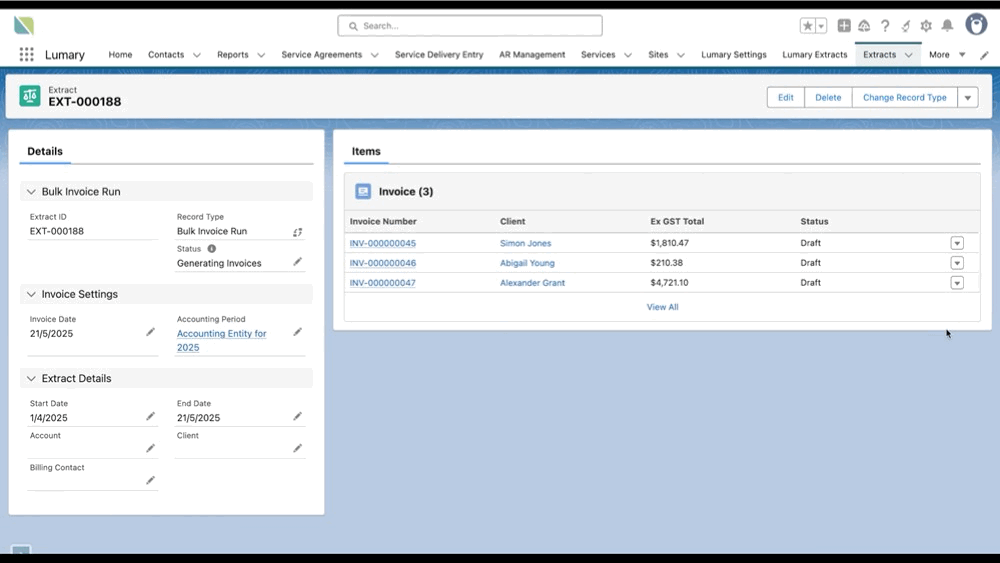Click the notifications bell icon
Screen dimensions: 1000x563
pyautogui.click(x=947, y=26)
